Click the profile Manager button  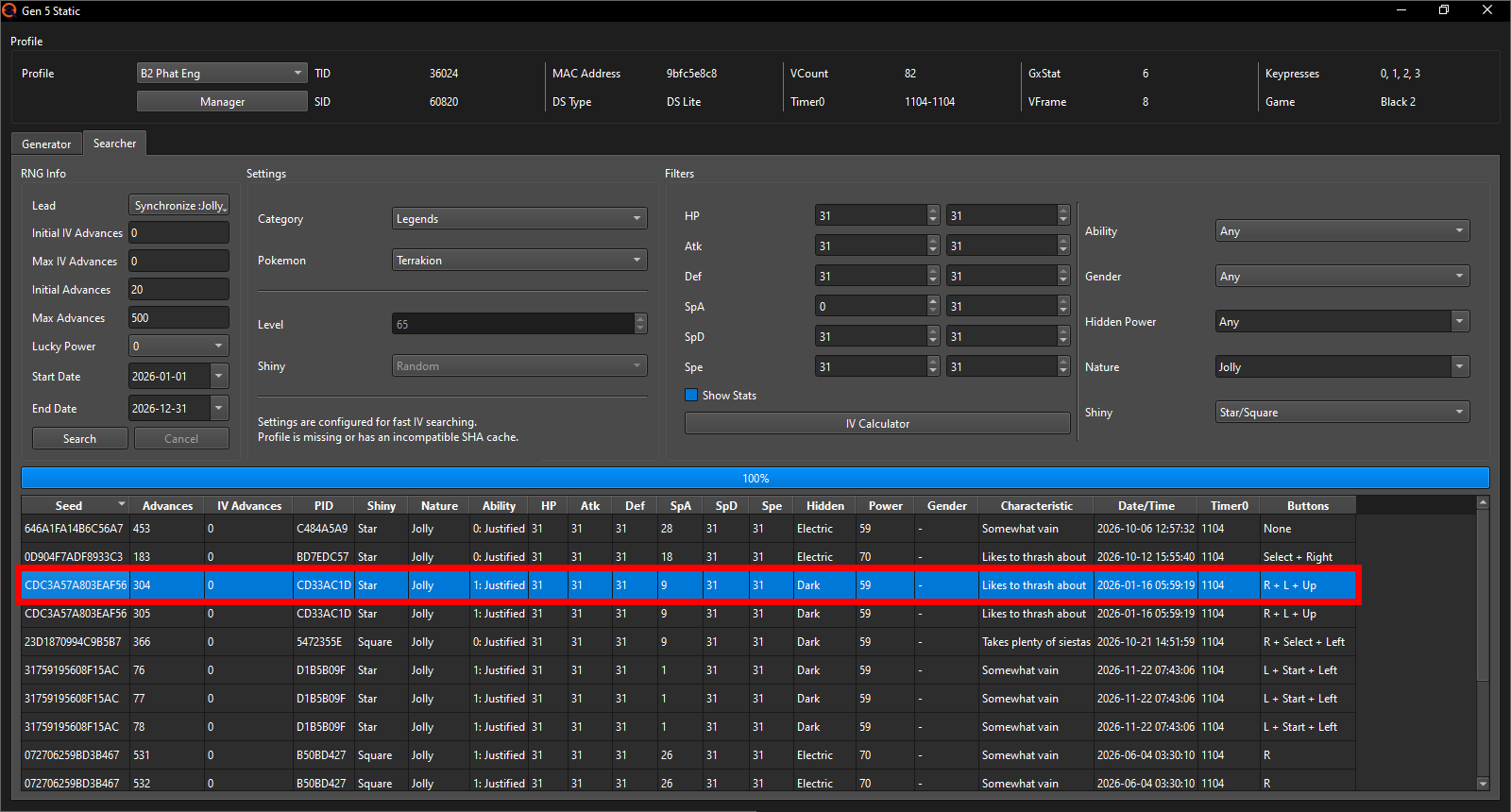pyautogui.click(x=222, y=102)
